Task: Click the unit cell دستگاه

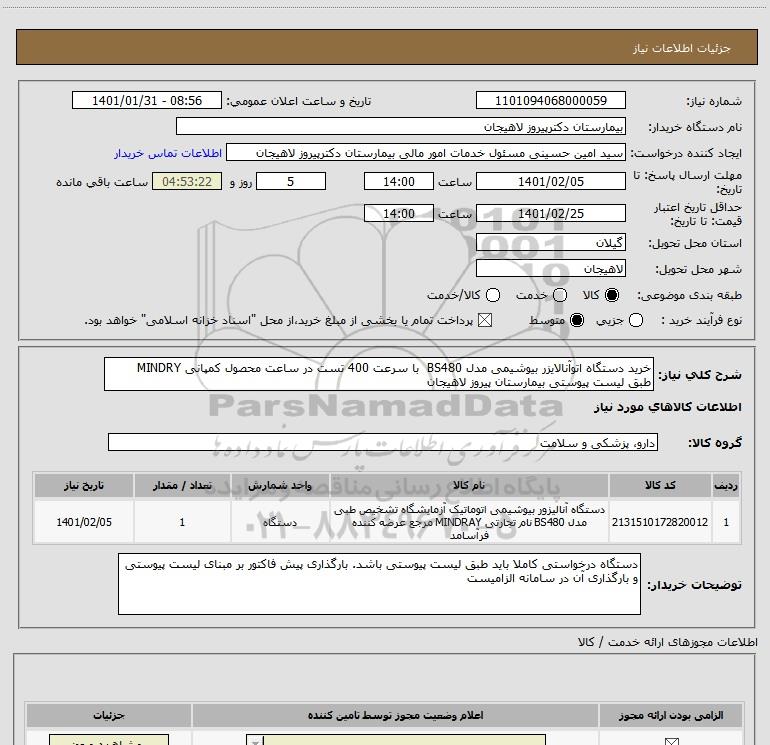Action: click(280, 522)
